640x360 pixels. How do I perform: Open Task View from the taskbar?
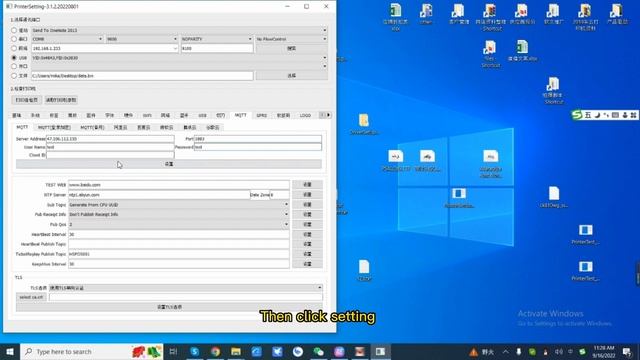pyautogui.click(x=173, y=351)
